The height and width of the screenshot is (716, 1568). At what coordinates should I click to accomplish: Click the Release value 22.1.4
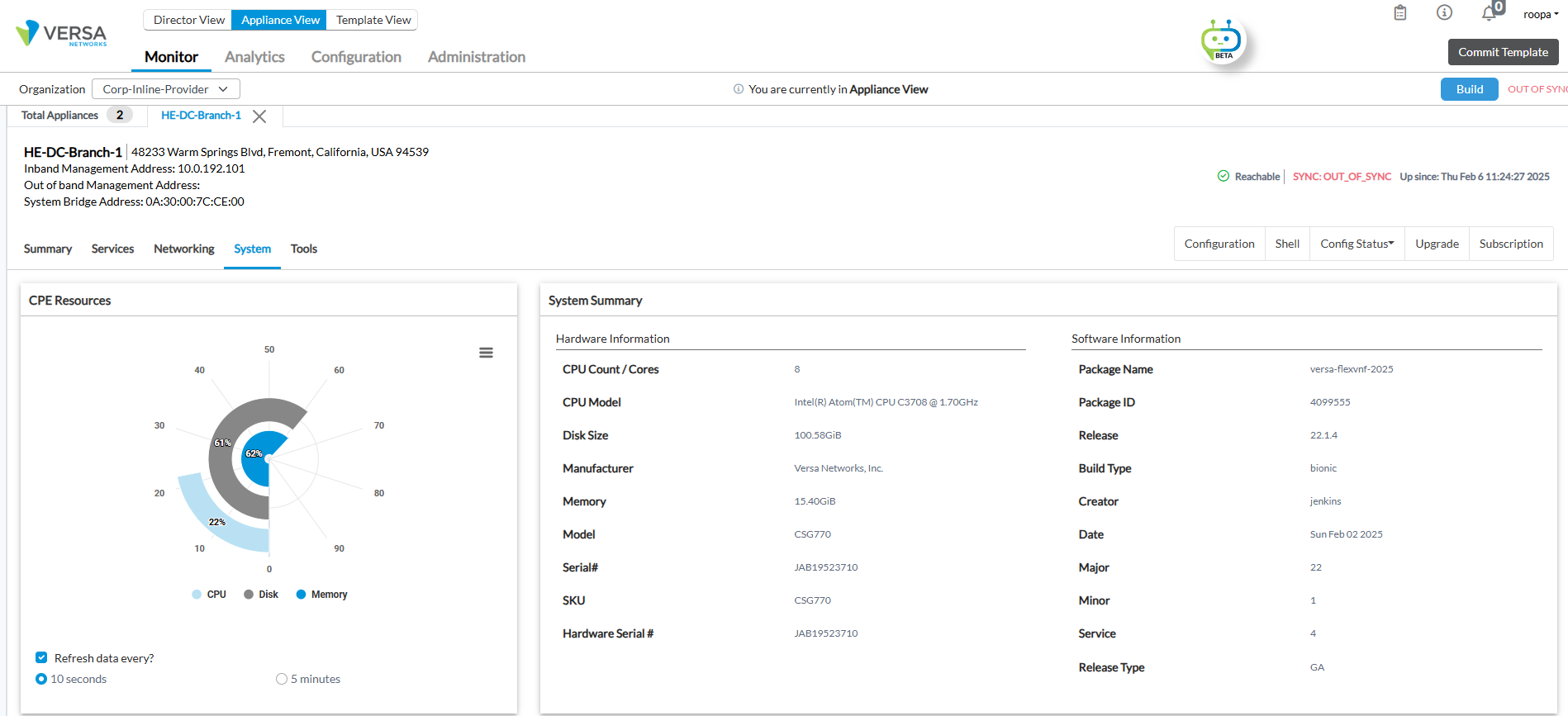1323,435
